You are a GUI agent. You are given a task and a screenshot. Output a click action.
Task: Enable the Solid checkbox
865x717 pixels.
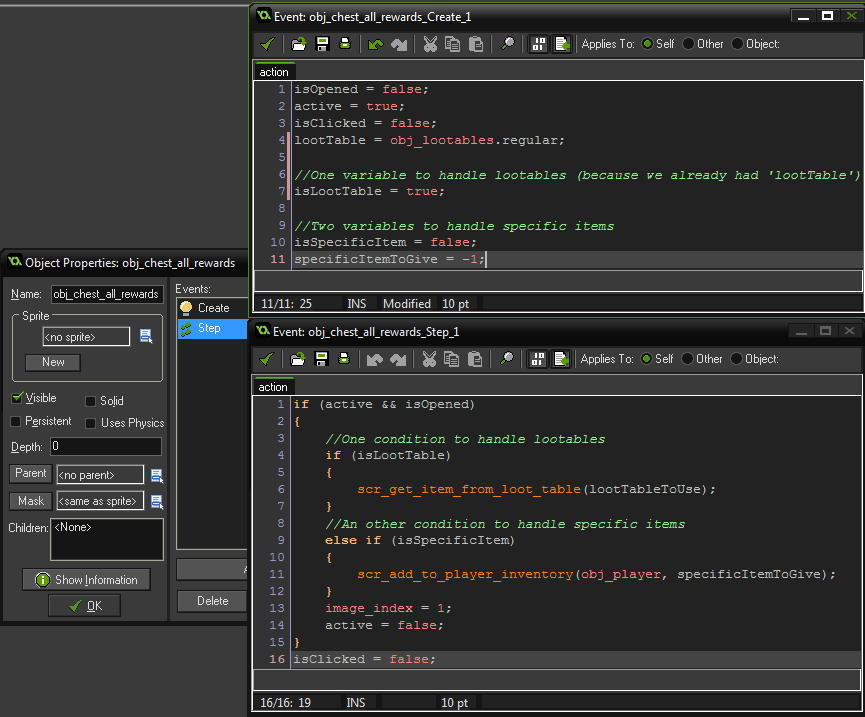pyautogui.click(x=91, y=401)
